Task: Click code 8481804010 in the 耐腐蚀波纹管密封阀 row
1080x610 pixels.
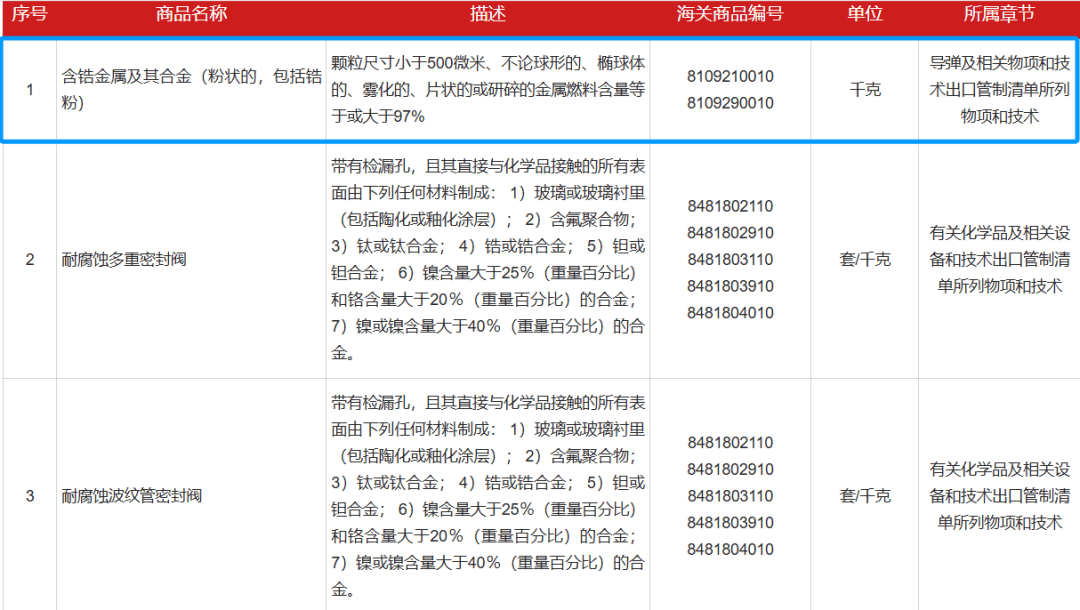Action: click(x=730, y=549)
